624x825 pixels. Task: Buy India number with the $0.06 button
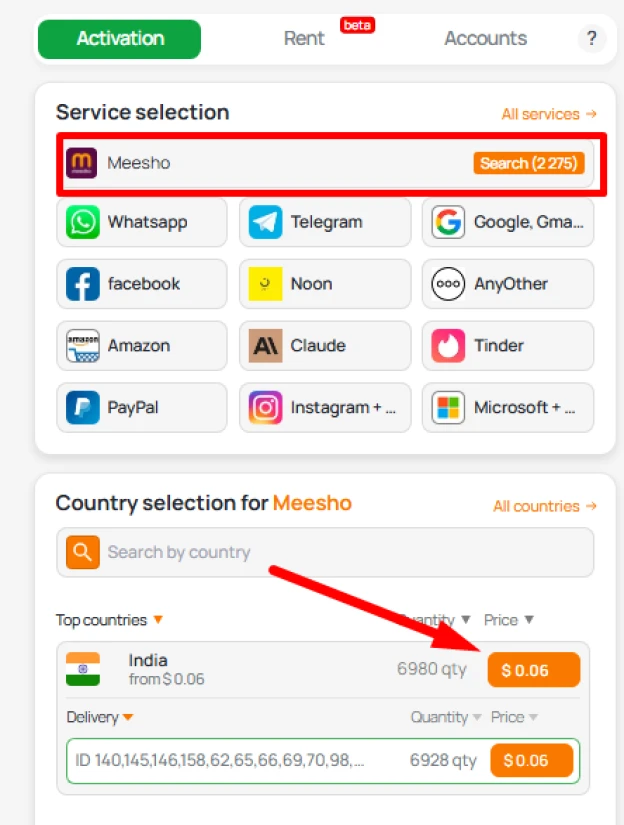533,670
